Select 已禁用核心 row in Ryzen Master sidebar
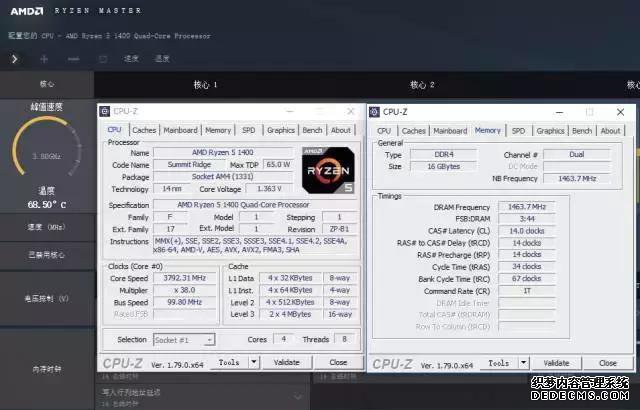Image resolution: width=640 pixels, height=410 pixels. pos(47,255)
